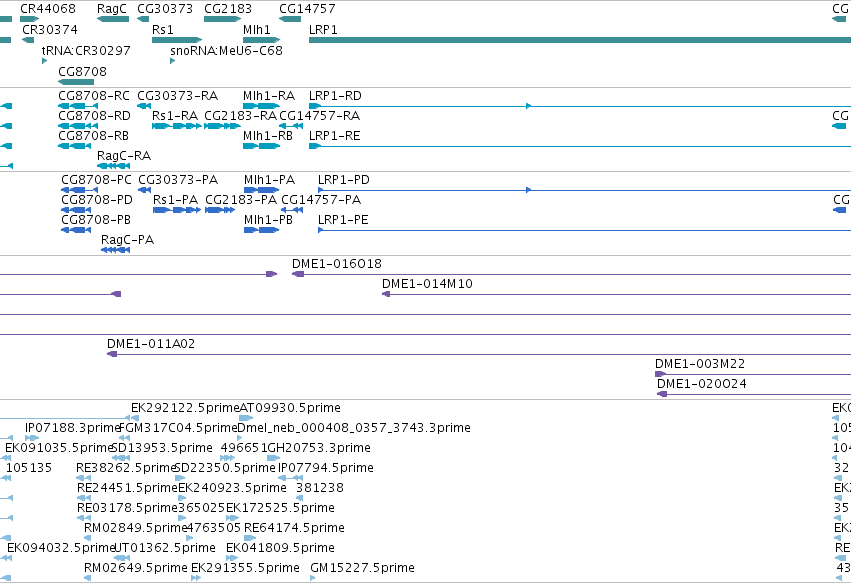Click the CG30373-RA label

(177, 96)
